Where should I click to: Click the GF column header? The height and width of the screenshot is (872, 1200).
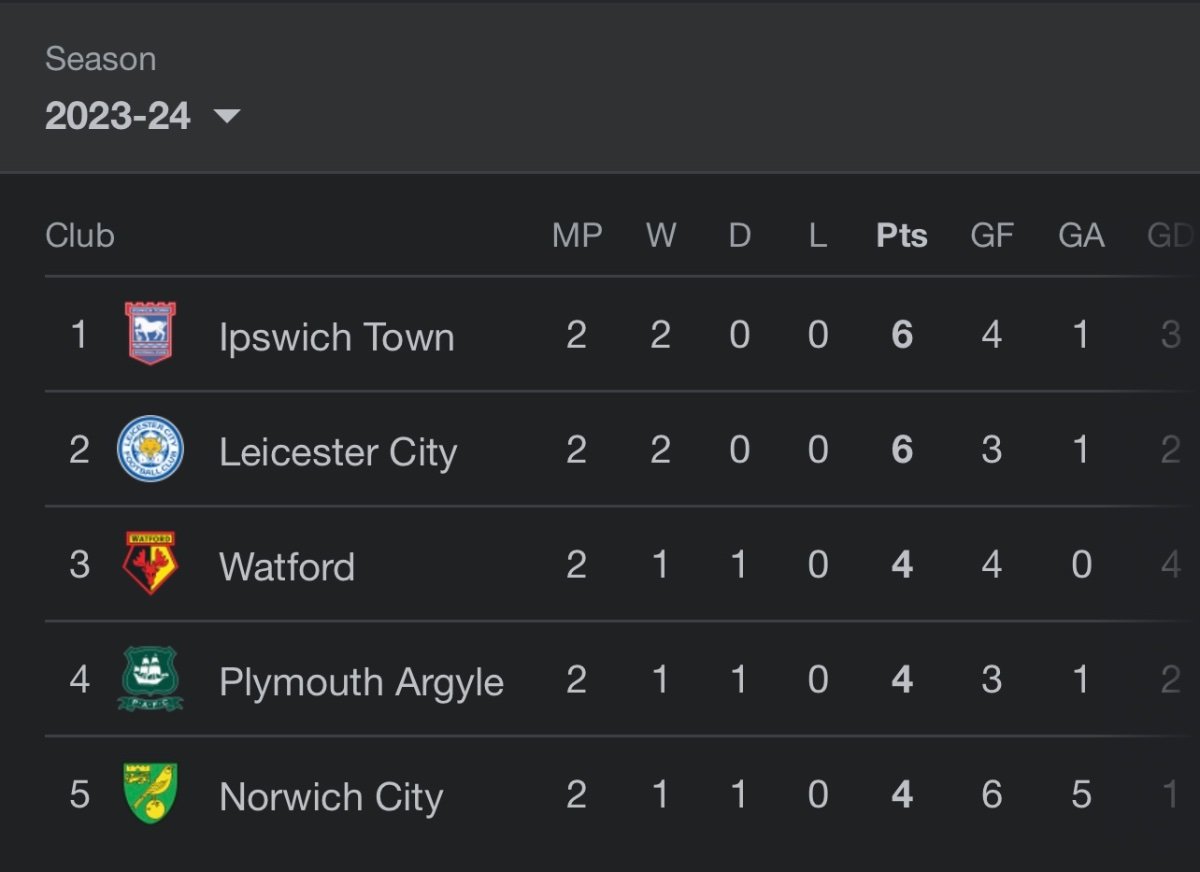pos(992,236)
